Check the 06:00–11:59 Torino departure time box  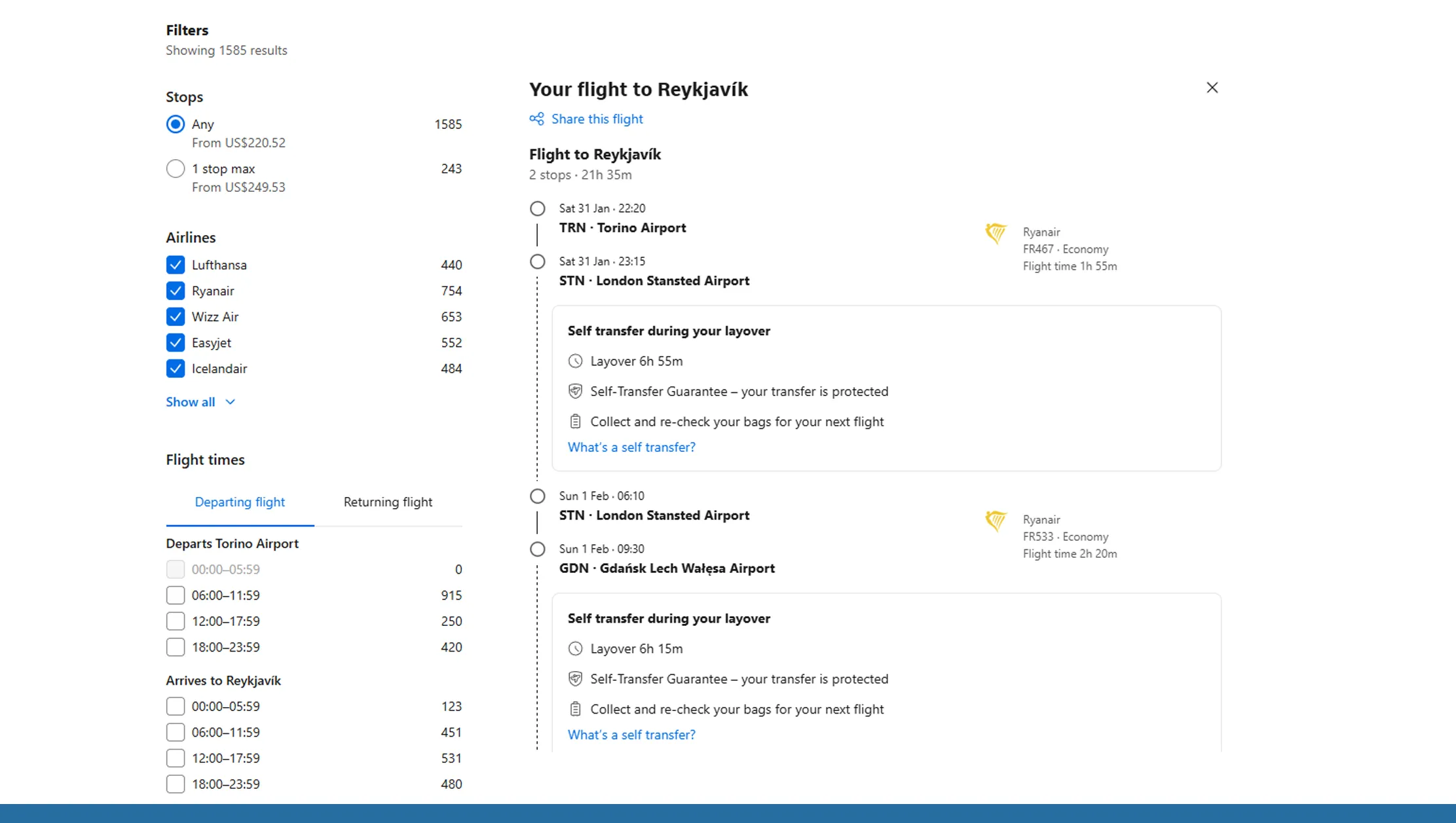pyautogui.click(x=176, y=595)
